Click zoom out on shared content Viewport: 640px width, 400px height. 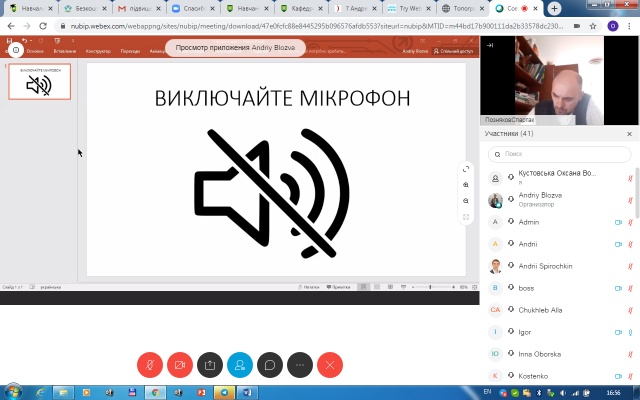(466, 201)
